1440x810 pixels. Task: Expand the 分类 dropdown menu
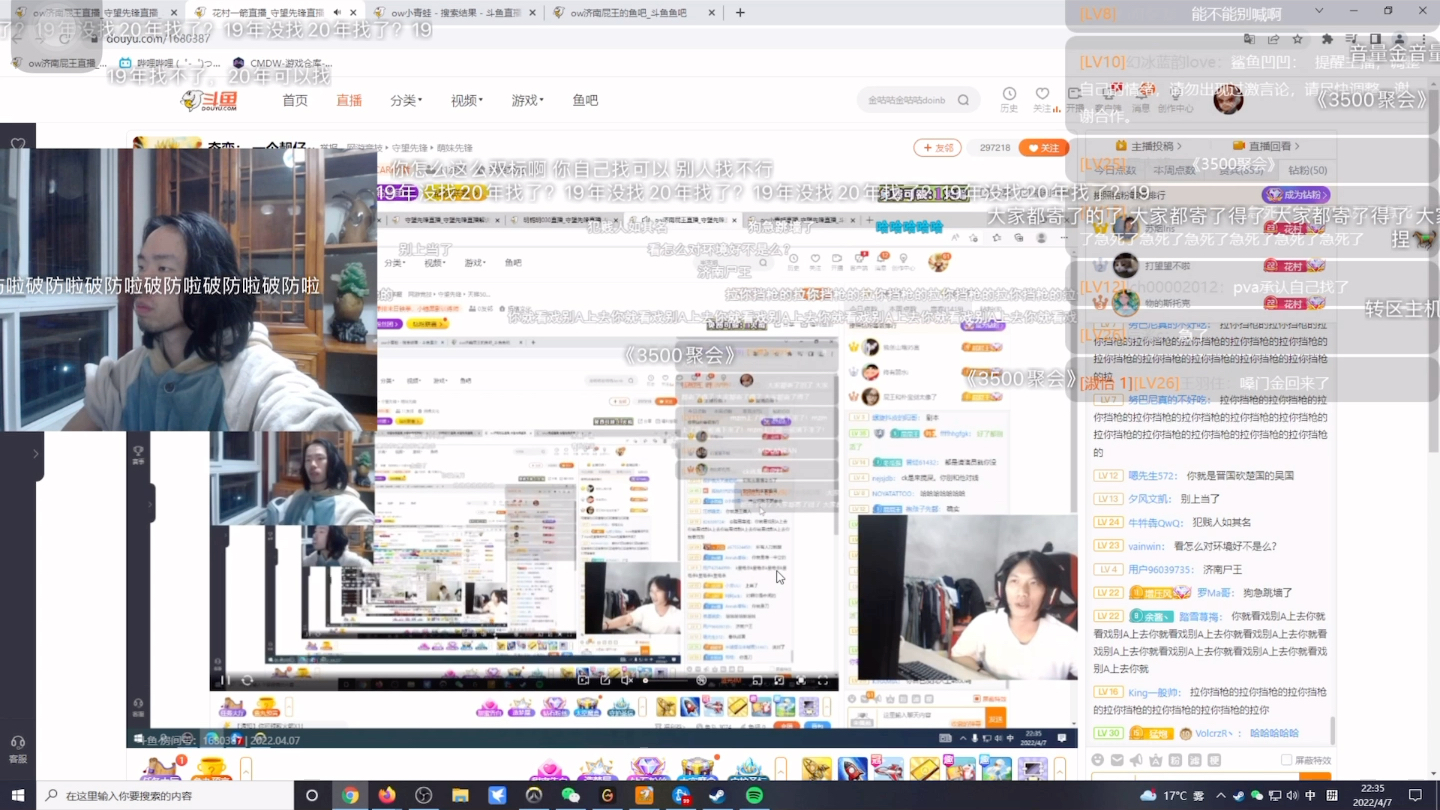[406, 100]
